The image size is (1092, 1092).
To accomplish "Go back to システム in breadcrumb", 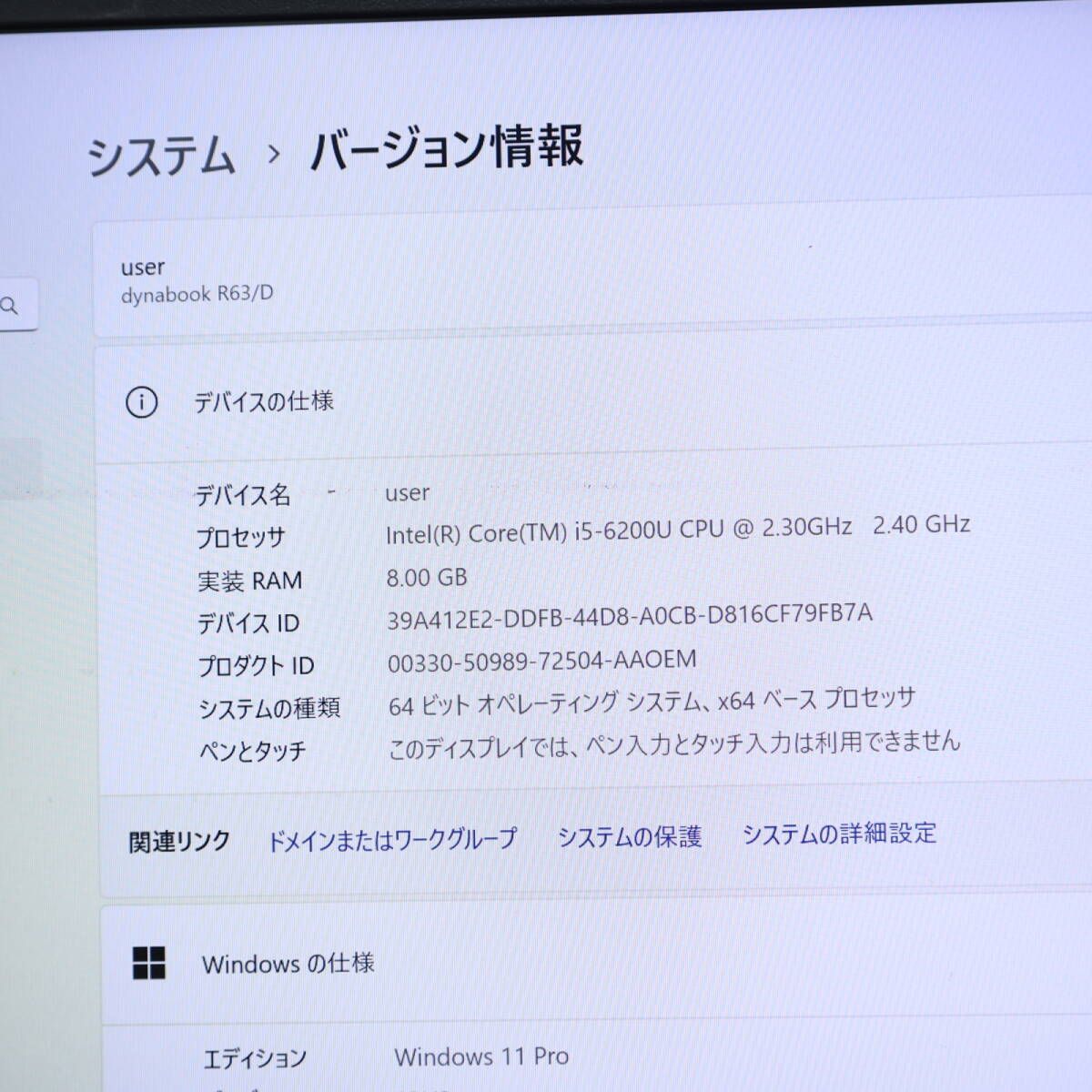I will [161, 156].
